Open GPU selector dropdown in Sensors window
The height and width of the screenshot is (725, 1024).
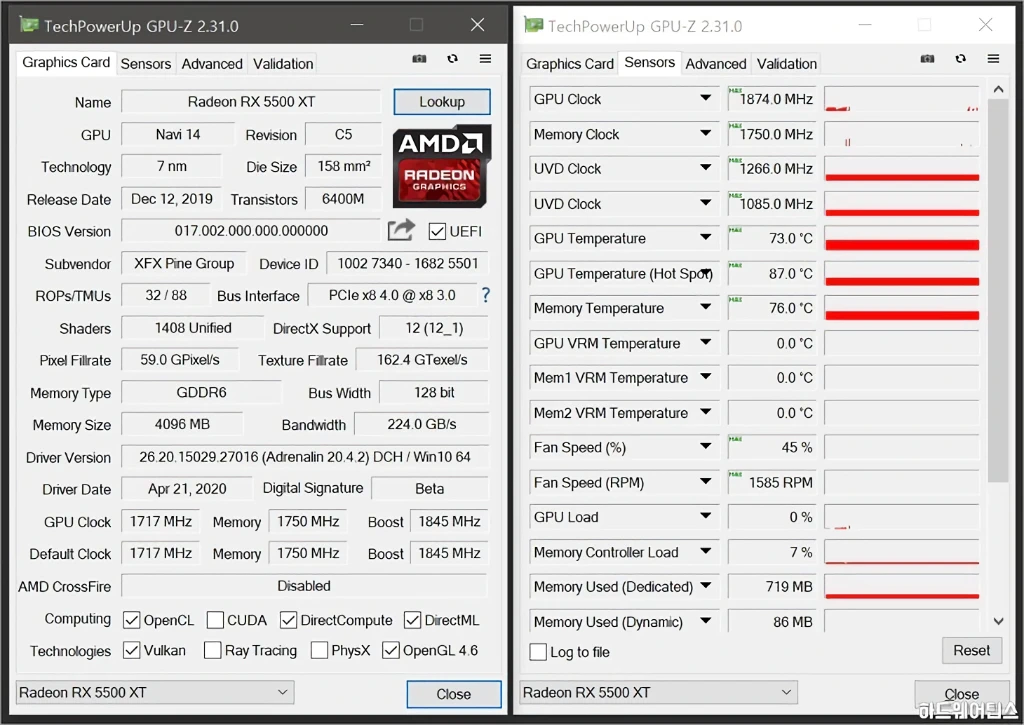pyautogui.click(x=659, y=692)
